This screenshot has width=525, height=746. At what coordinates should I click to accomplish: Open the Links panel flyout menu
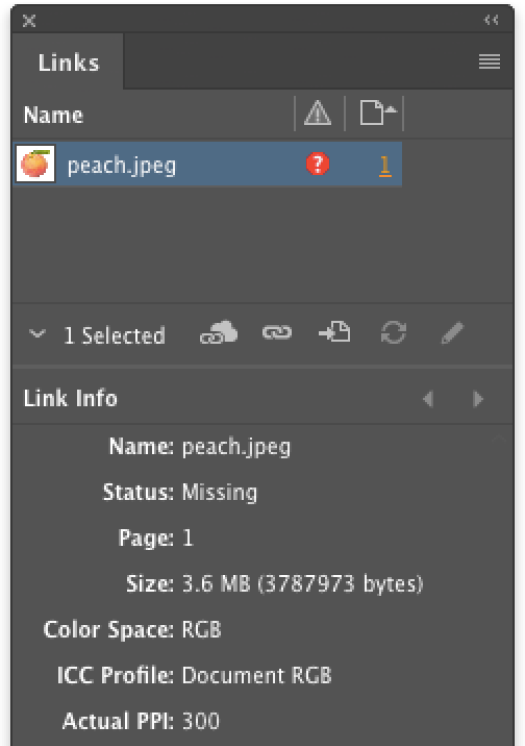pyautogui.click(x=489, y=61)
